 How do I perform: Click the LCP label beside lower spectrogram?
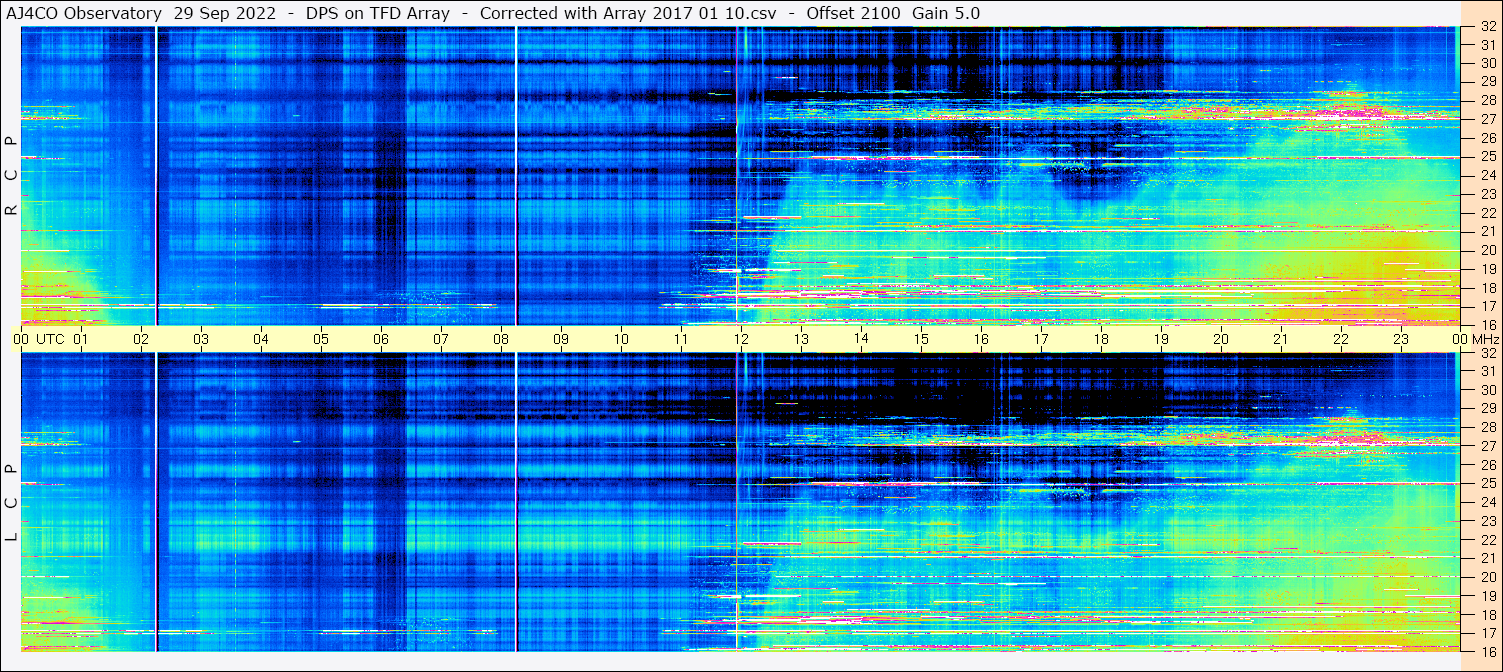(12, 503)
